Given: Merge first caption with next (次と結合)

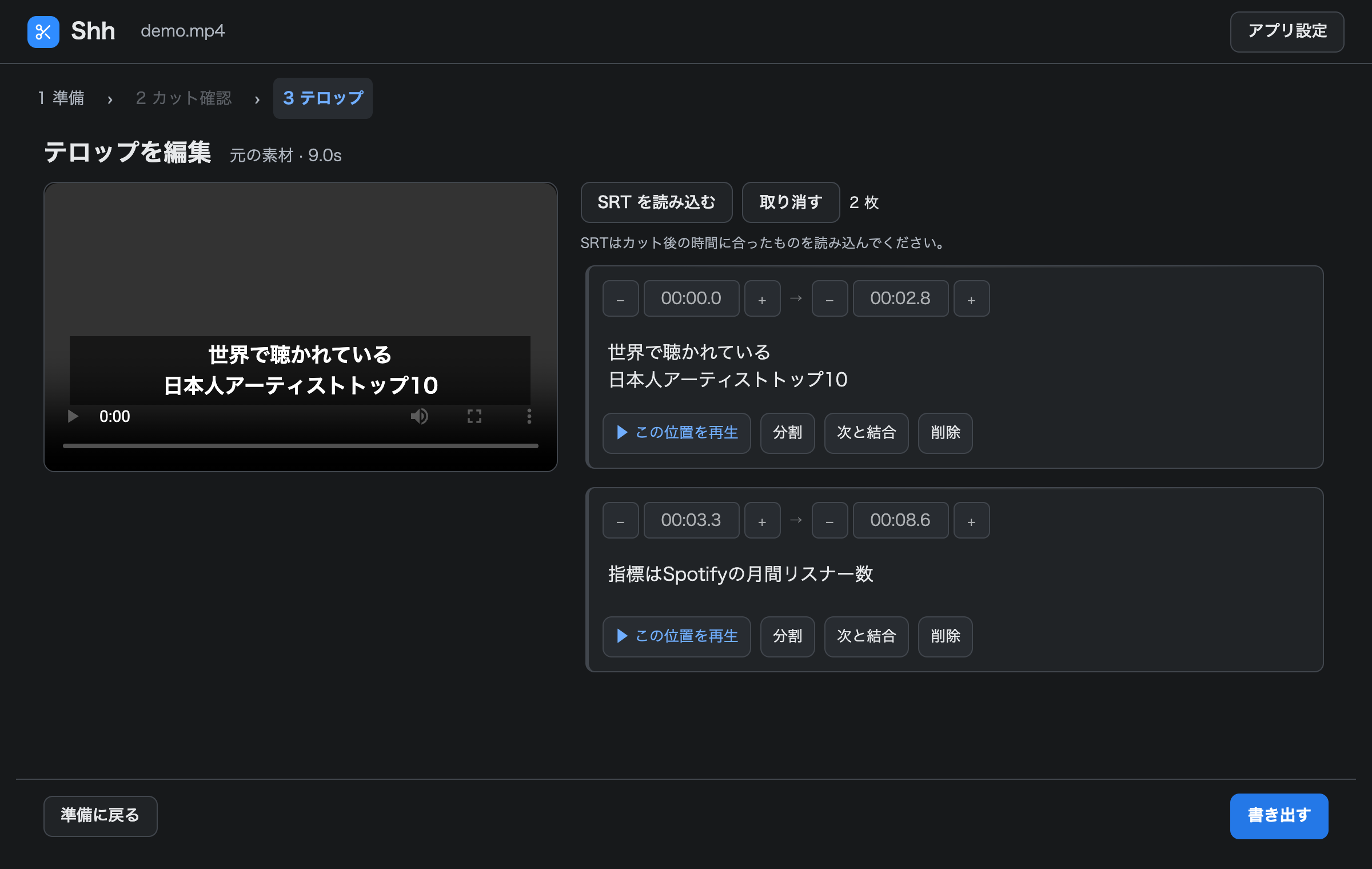Looking at the screenshot, I should pos(867,433).
